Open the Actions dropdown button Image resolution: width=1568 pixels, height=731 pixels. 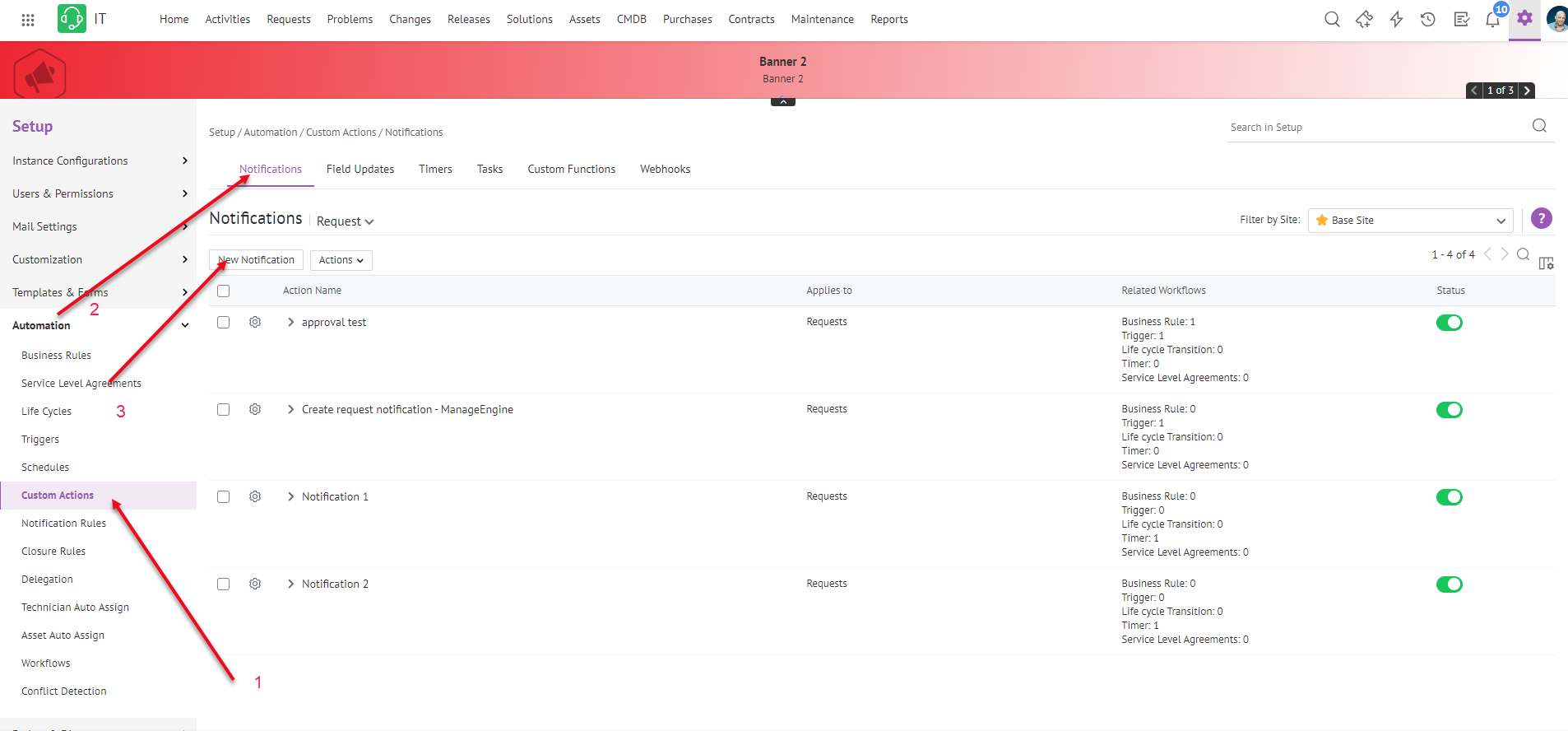pyautogui.click(x=341, y=260)
